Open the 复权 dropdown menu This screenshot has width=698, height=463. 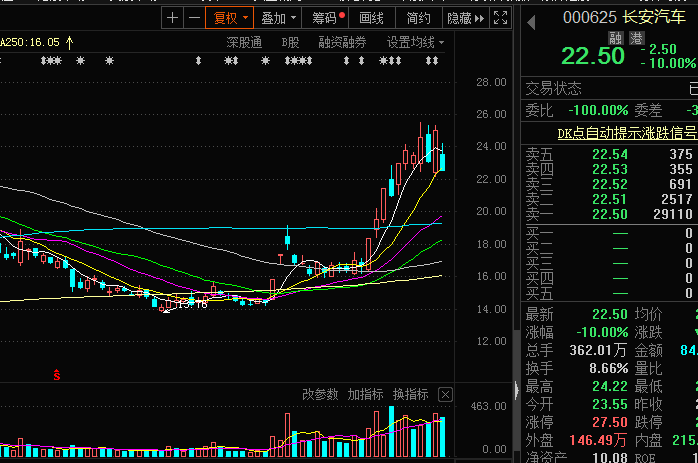228,18
